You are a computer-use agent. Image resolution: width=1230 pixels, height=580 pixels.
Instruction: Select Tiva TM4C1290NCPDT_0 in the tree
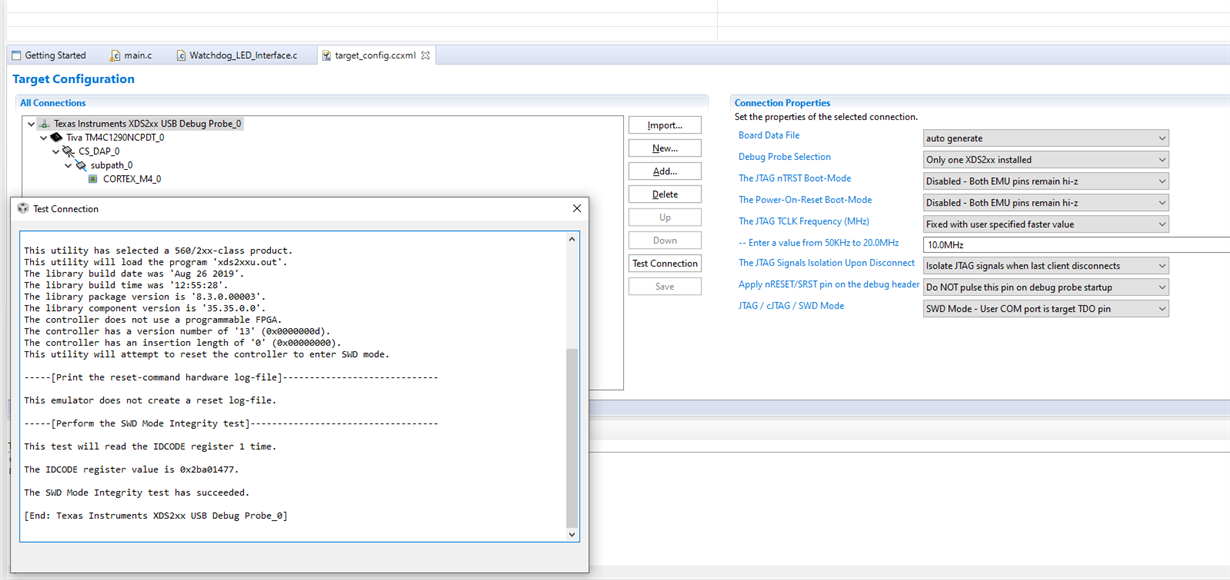tap(115, 137)
